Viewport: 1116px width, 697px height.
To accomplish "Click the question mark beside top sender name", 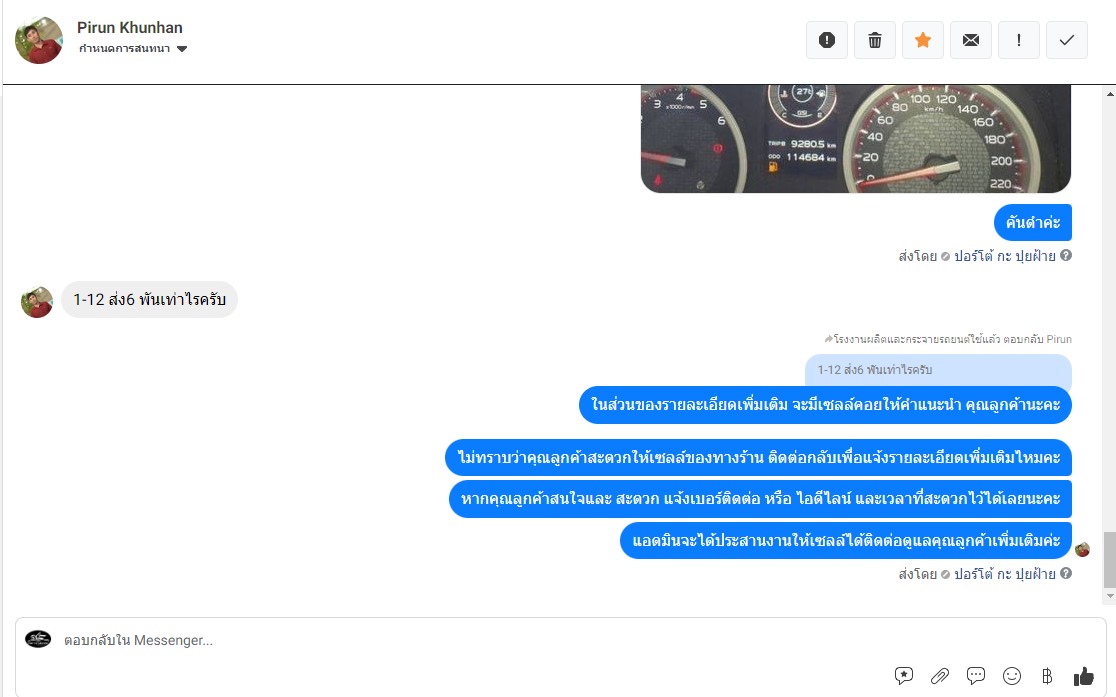I will click(x=1065, y=256).
